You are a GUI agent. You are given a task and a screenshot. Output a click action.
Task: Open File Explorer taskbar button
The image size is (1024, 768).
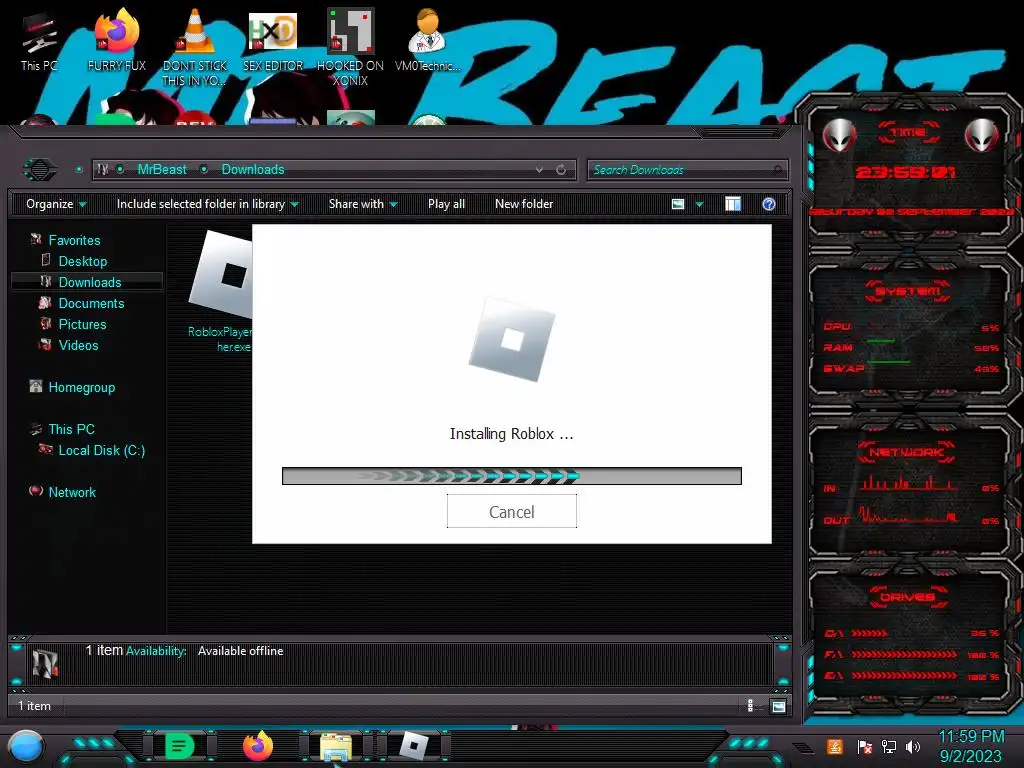(x=336, y=747)
